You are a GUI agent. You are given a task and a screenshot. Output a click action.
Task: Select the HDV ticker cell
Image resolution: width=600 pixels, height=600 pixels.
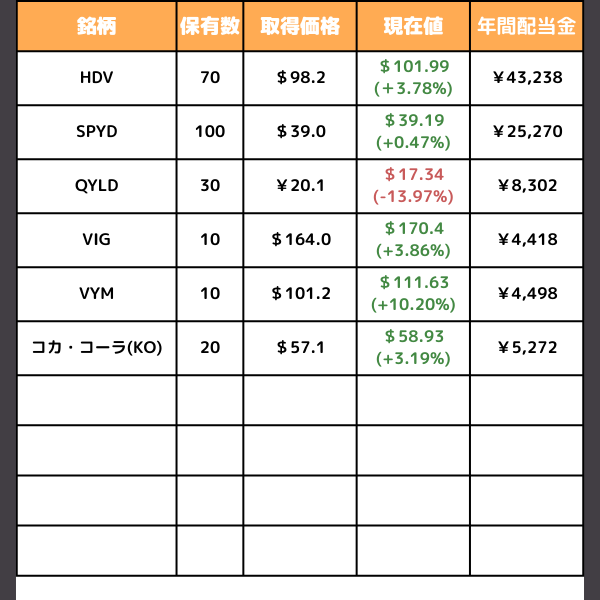(x=96, y=78)
